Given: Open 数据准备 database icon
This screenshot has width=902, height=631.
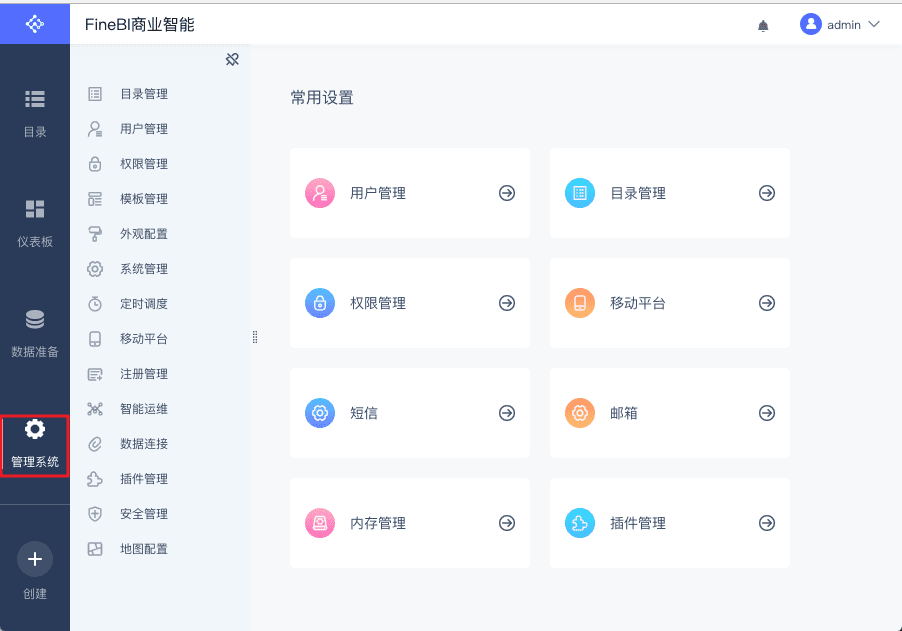Looking at the screenshot, I should click(x=35, y=331).
